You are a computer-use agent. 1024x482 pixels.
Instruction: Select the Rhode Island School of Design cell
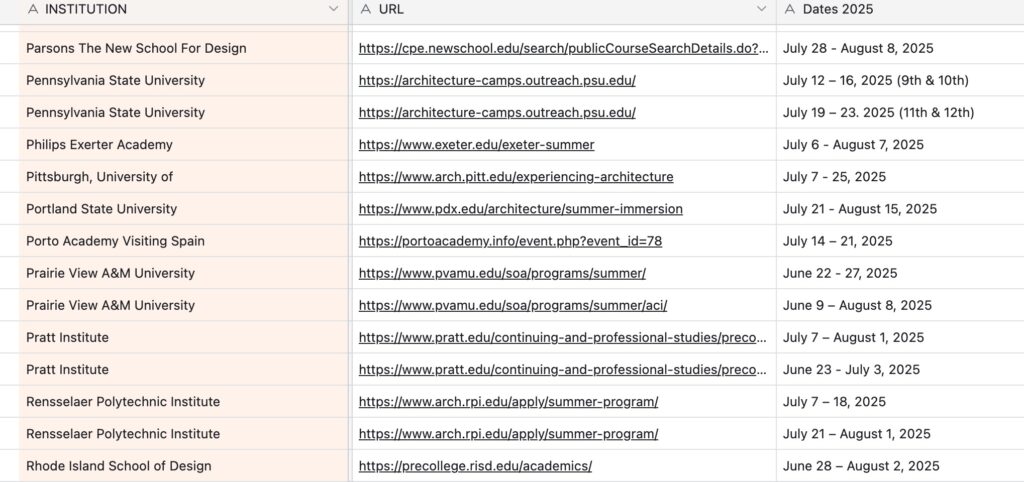coord(184,466)
